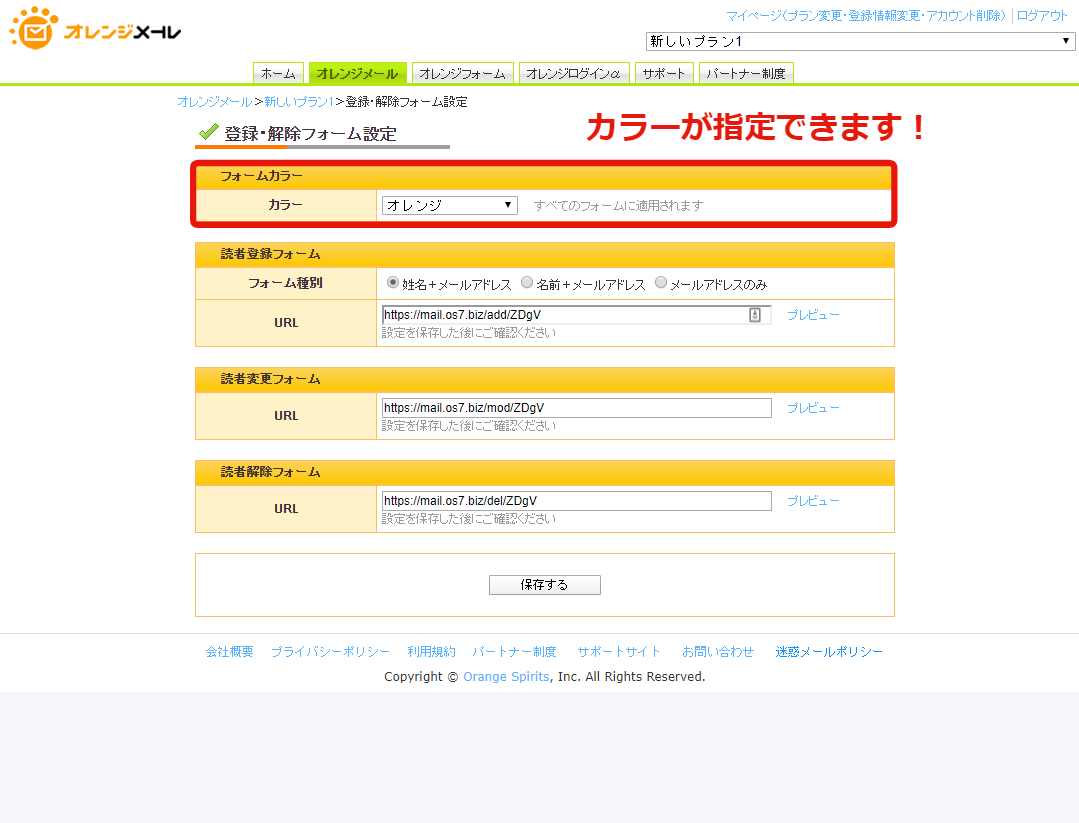
Task: Click the フォームカラー section header
Action: pyautogui.click(x=544, y=177)
